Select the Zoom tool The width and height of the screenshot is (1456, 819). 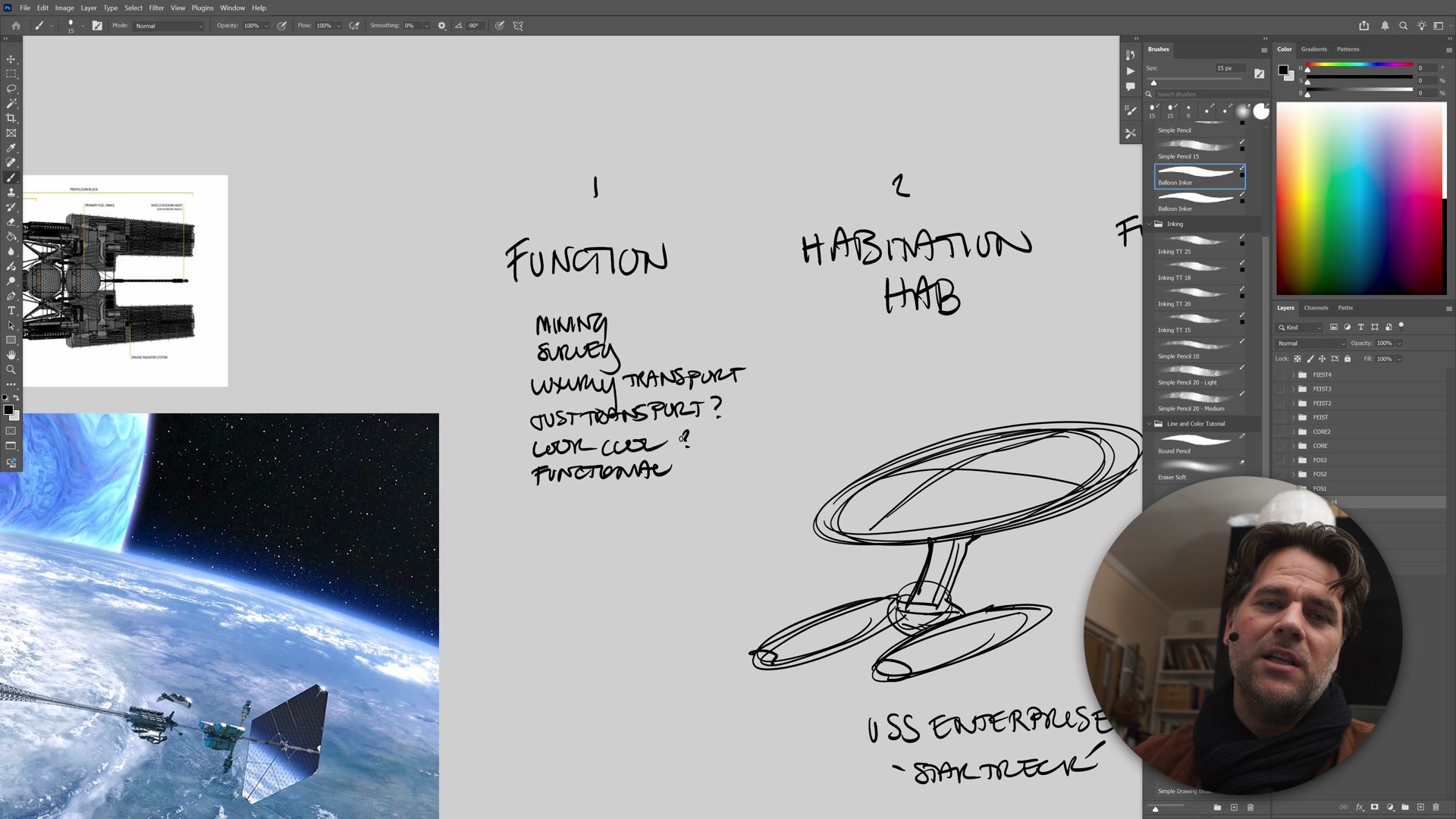(x=11, y=370)
